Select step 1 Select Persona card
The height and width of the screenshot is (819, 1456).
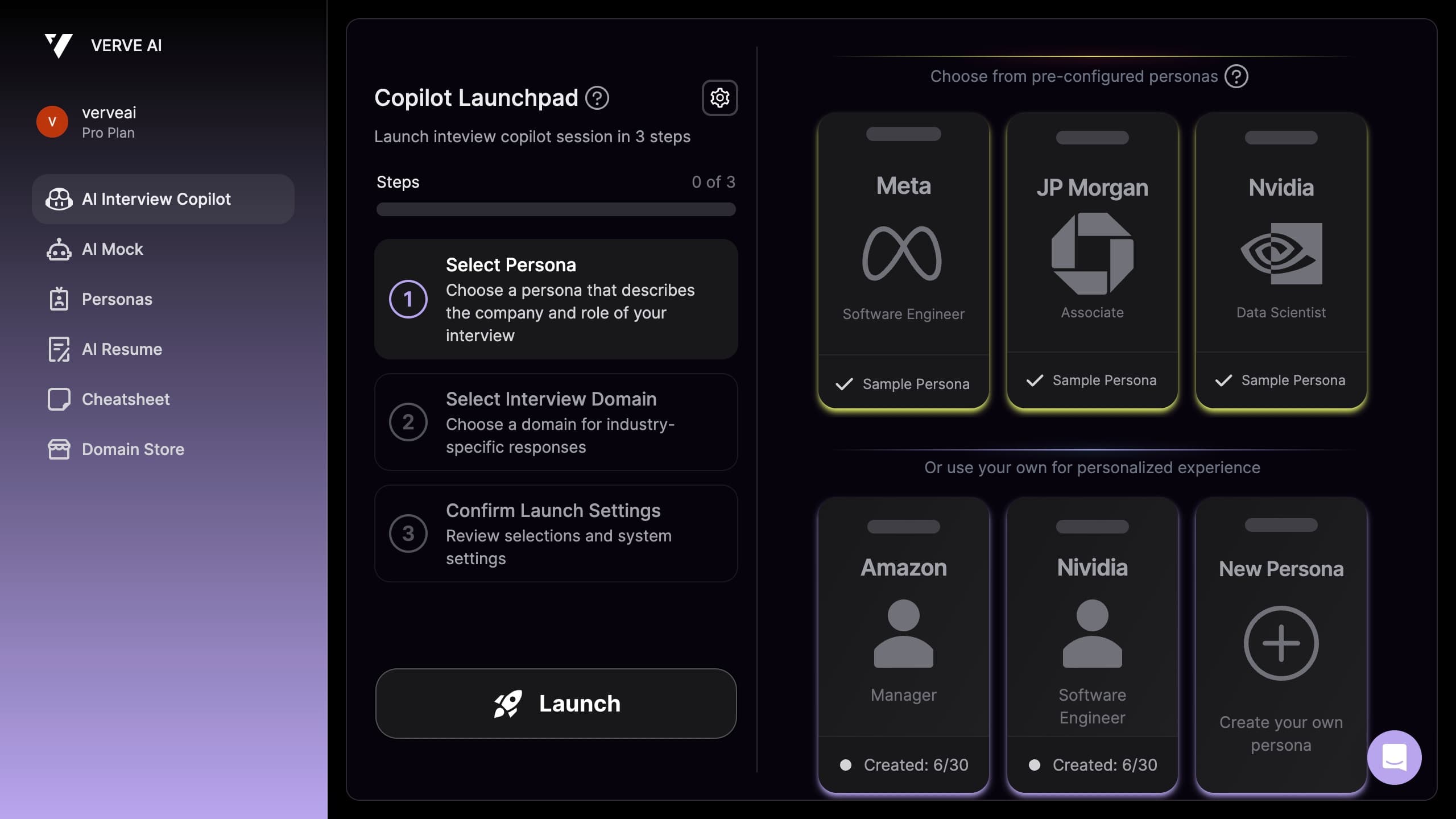click(x=556, y=299)
